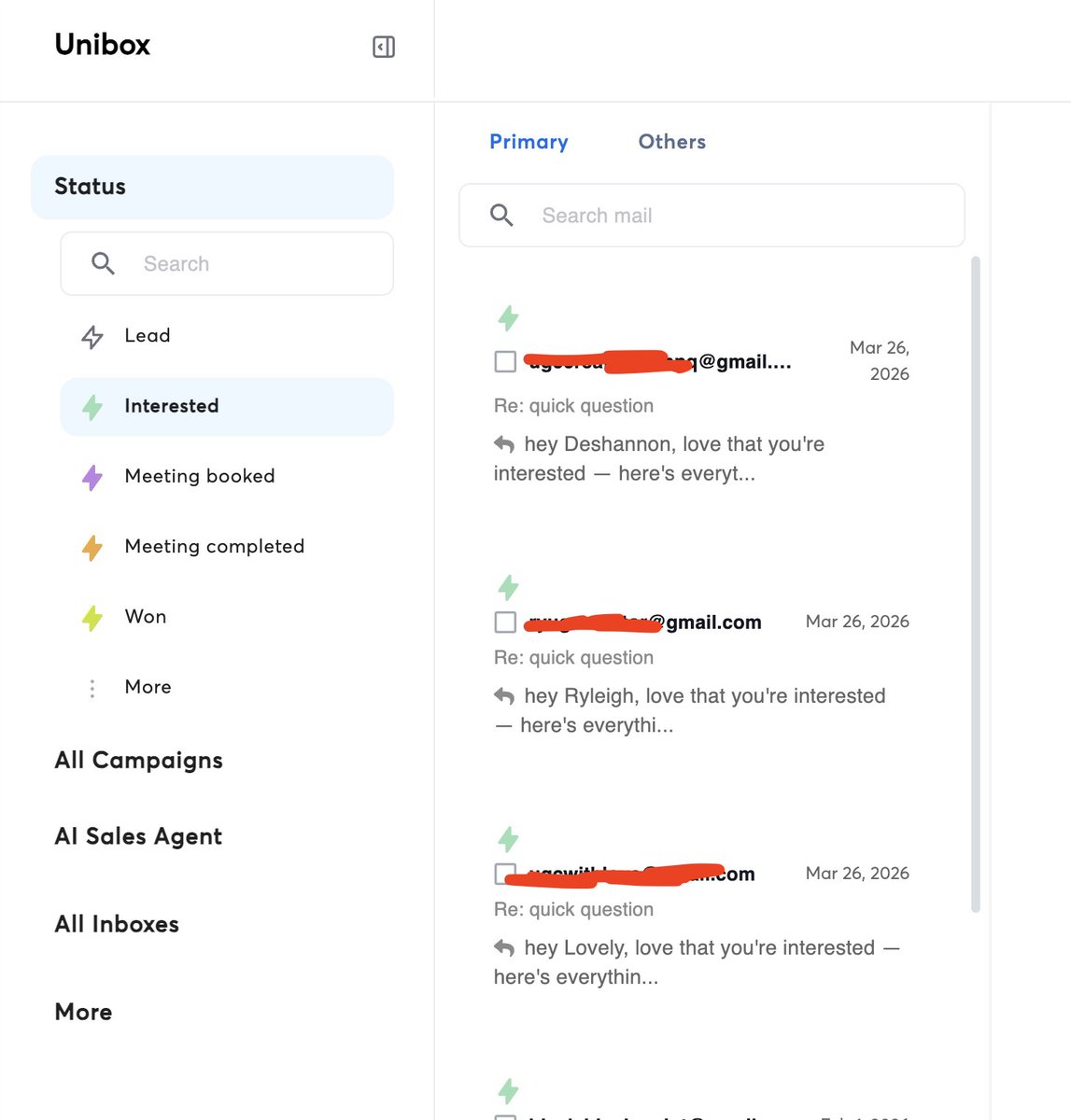
Task: Show more statuses under Won
Action: (x=148, y=687)
